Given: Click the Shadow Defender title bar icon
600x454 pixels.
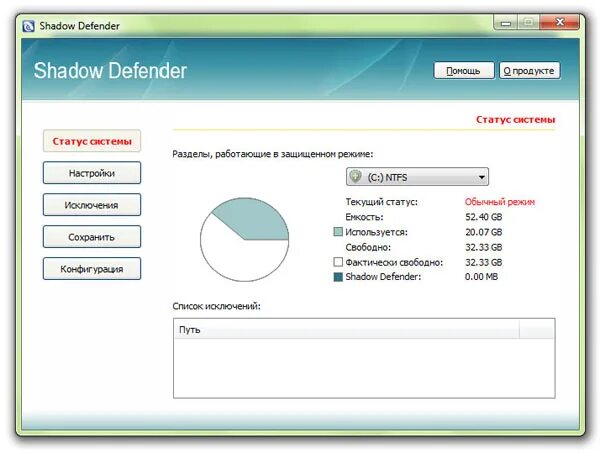Looking at the screenshot, I should click(29, 26).
